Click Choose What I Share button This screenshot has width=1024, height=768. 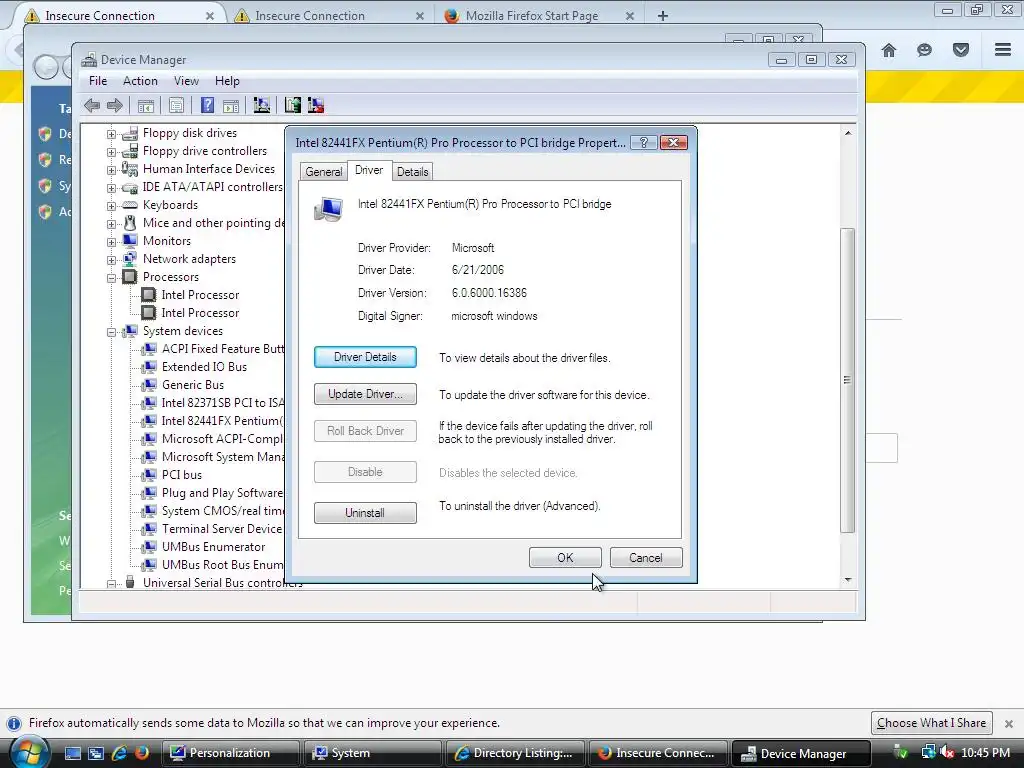(x=931, y=723)
